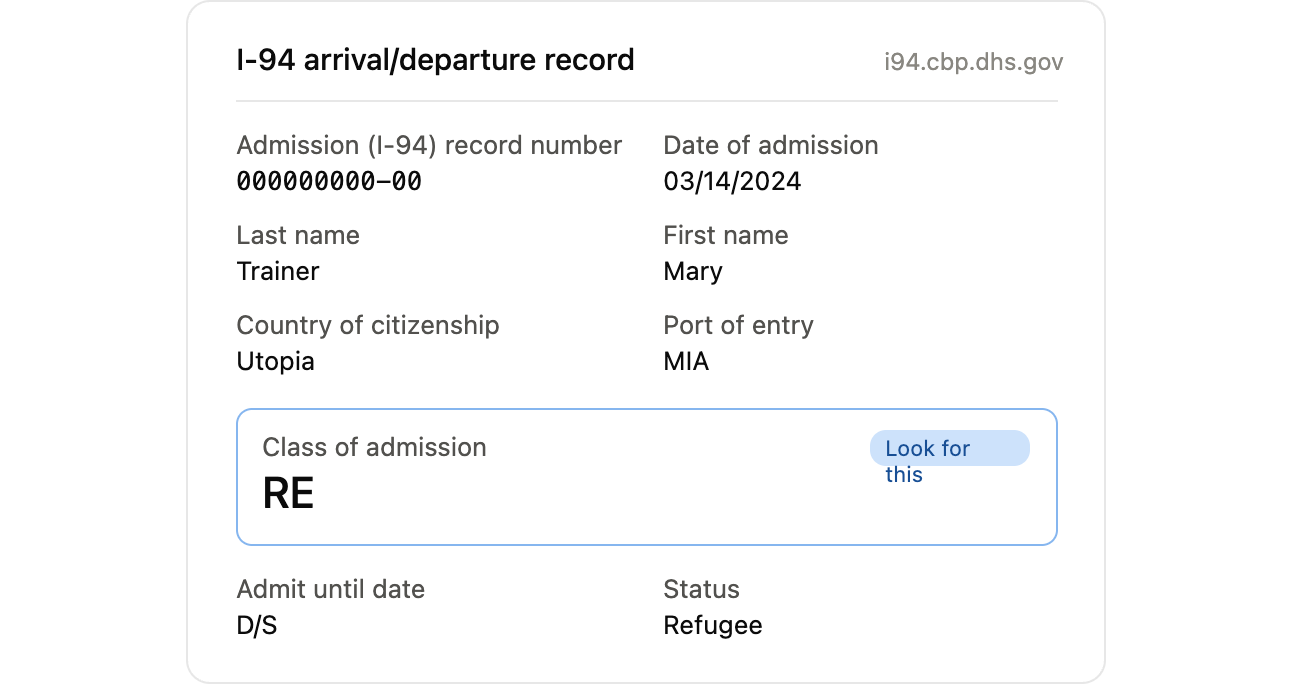
Task: Click the Country of citizenship label
Action: click(x=368, y=325)
